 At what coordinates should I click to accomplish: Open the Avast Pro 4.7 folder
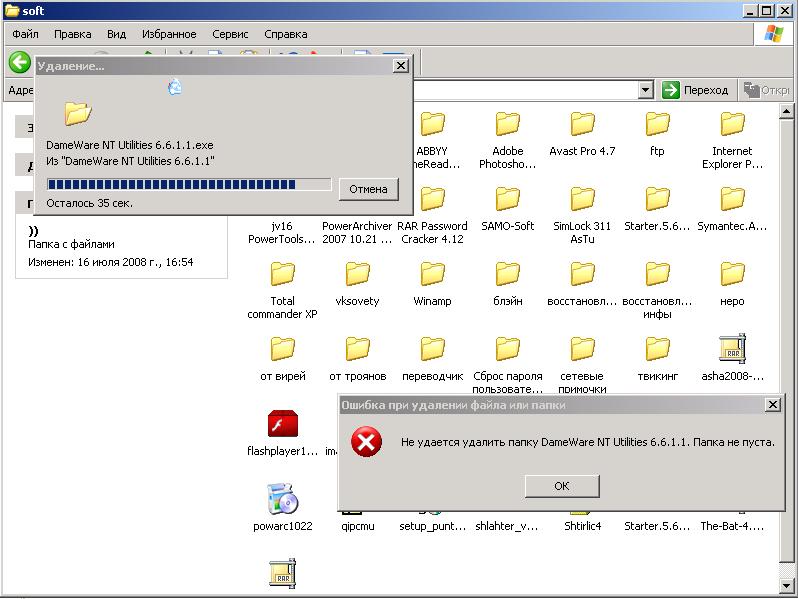(582, 124)
